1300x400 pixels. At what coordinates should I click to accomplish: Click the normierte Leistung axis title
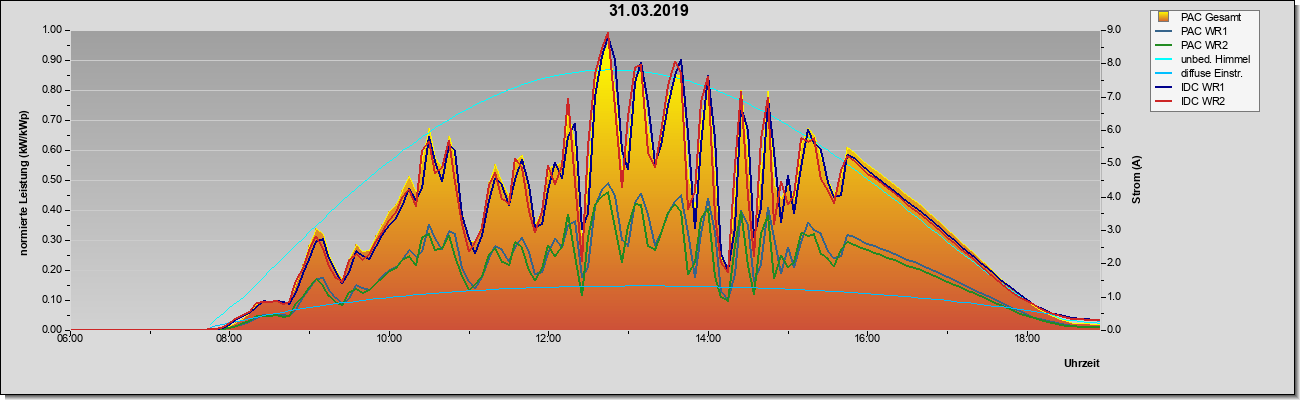click(22, 179)
